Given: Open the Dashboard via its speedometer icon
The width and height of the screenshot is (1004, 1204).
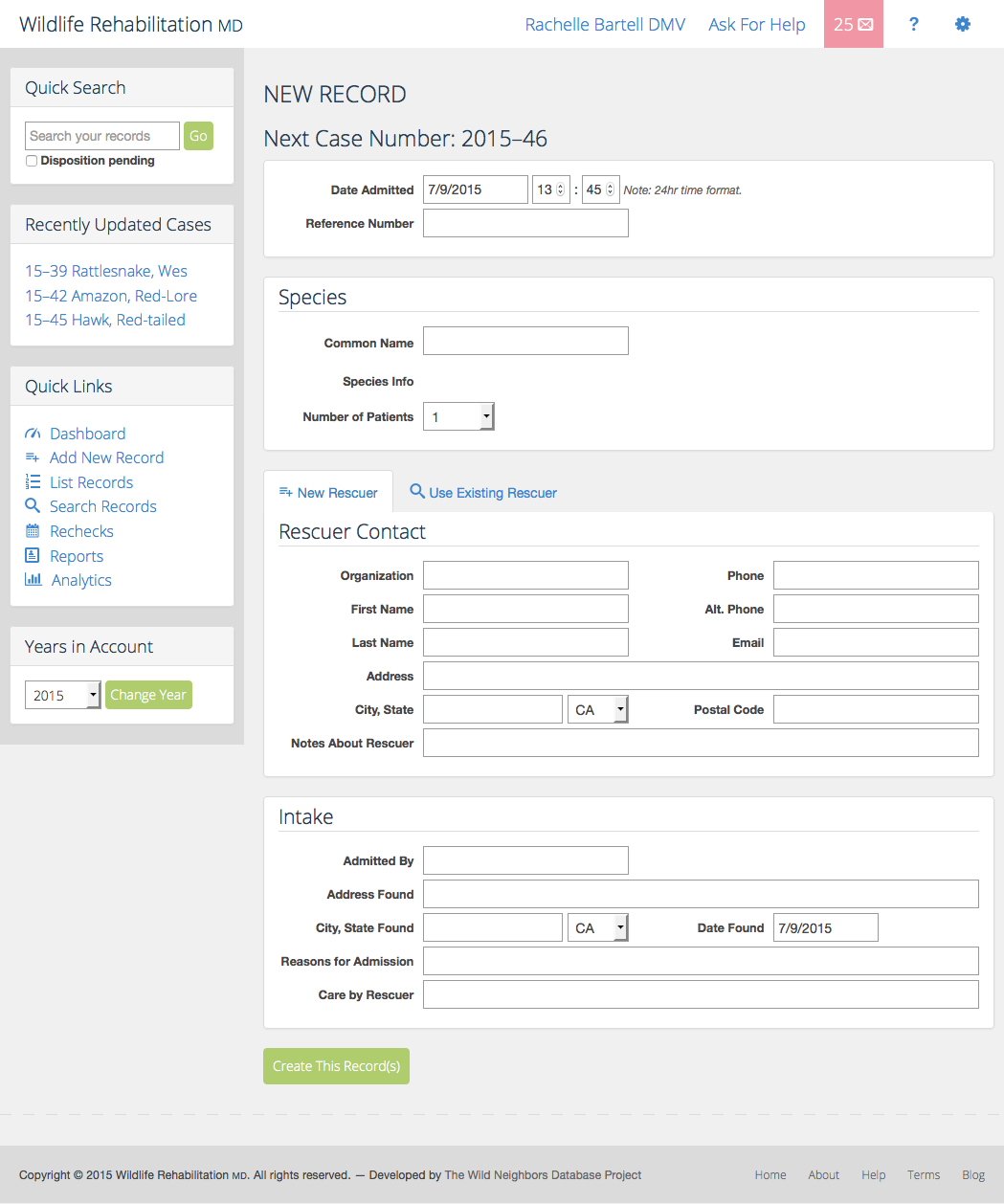Looking at the screenshot, I should [33, 434].
